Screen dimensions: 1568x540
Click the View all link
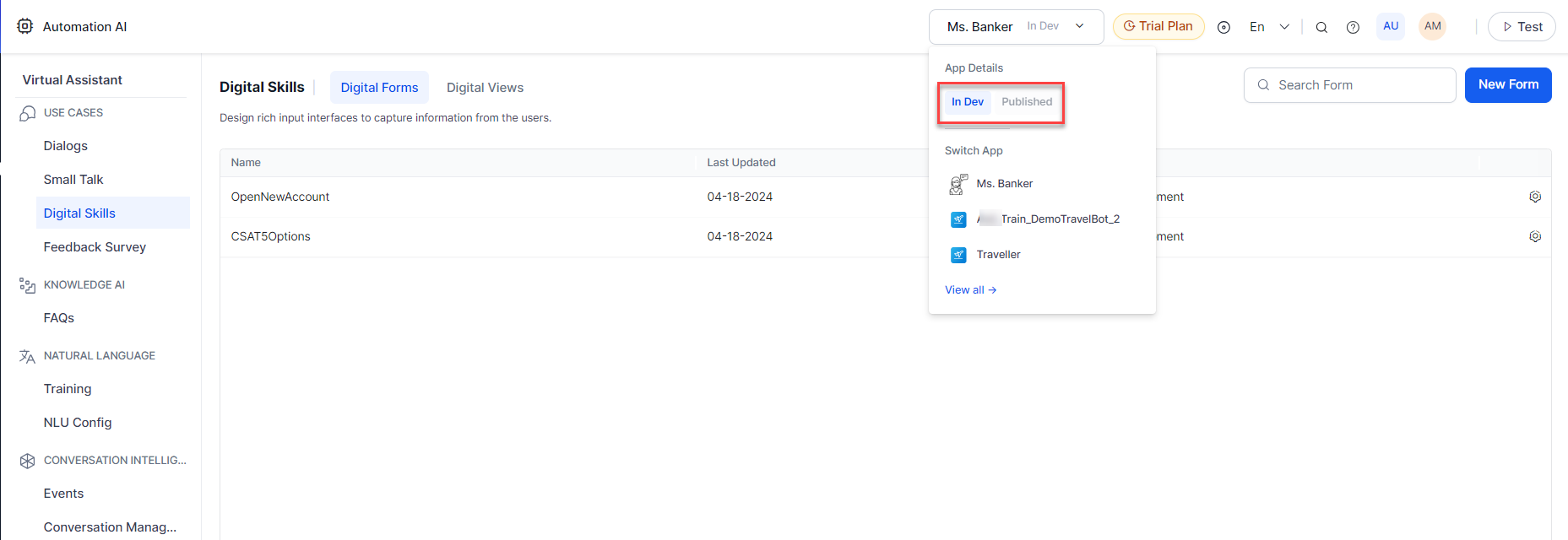(970, 289)
